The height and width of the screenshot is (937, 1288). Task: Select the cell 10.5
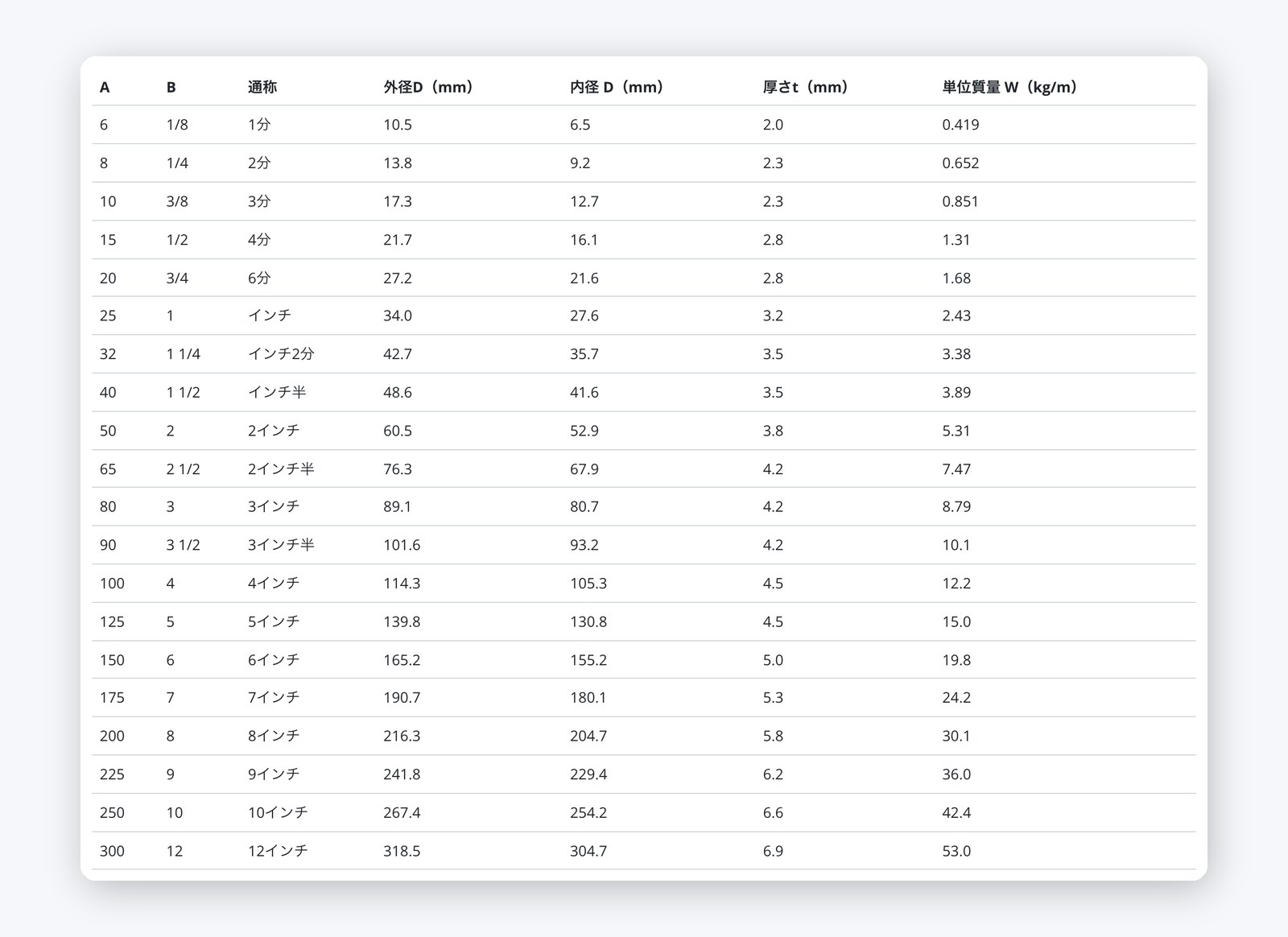(x=398, y=125)
